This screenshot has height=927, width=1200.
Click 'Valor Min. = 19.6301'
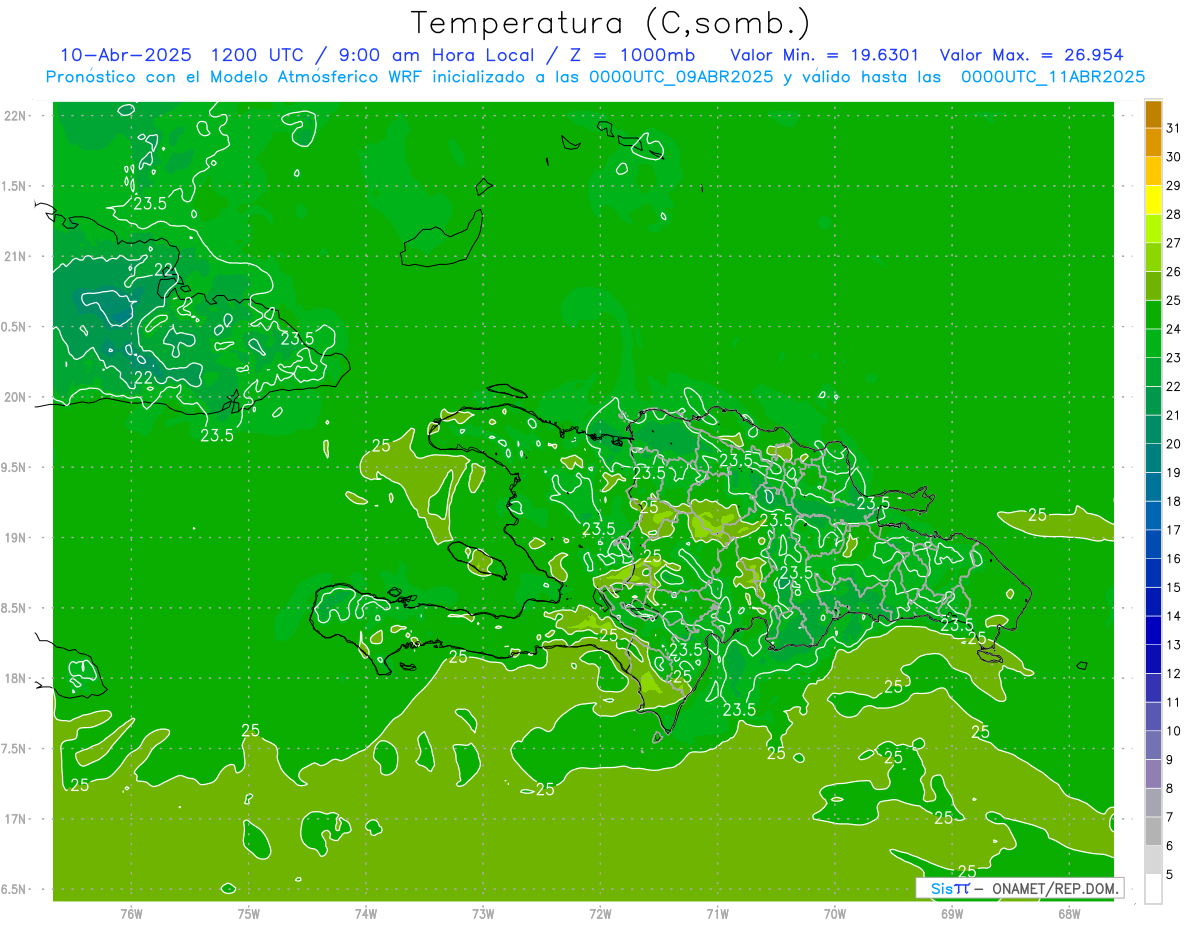[x=825, y=55]
